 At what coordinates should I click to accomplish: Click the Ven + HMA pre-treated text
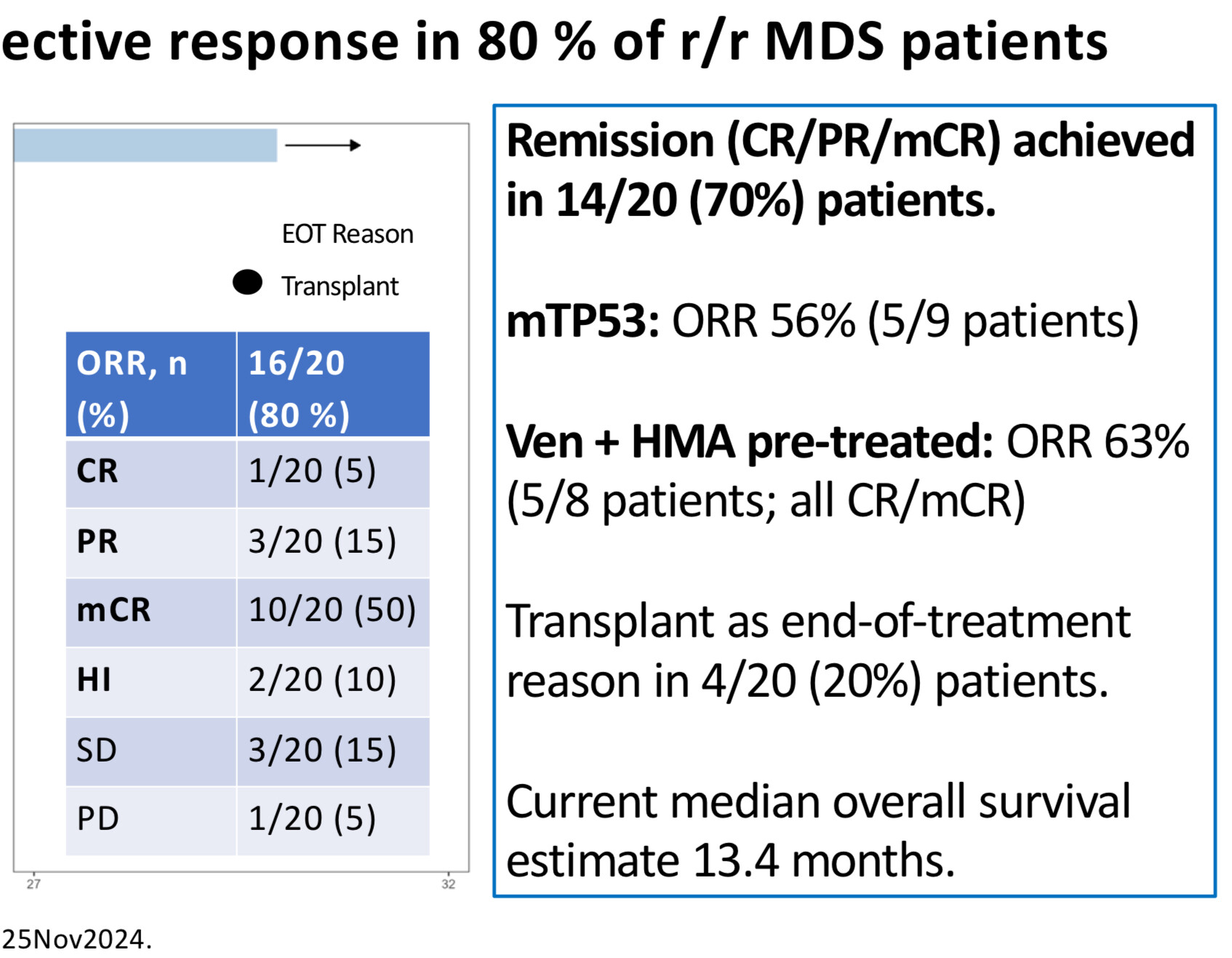[750, 442]
